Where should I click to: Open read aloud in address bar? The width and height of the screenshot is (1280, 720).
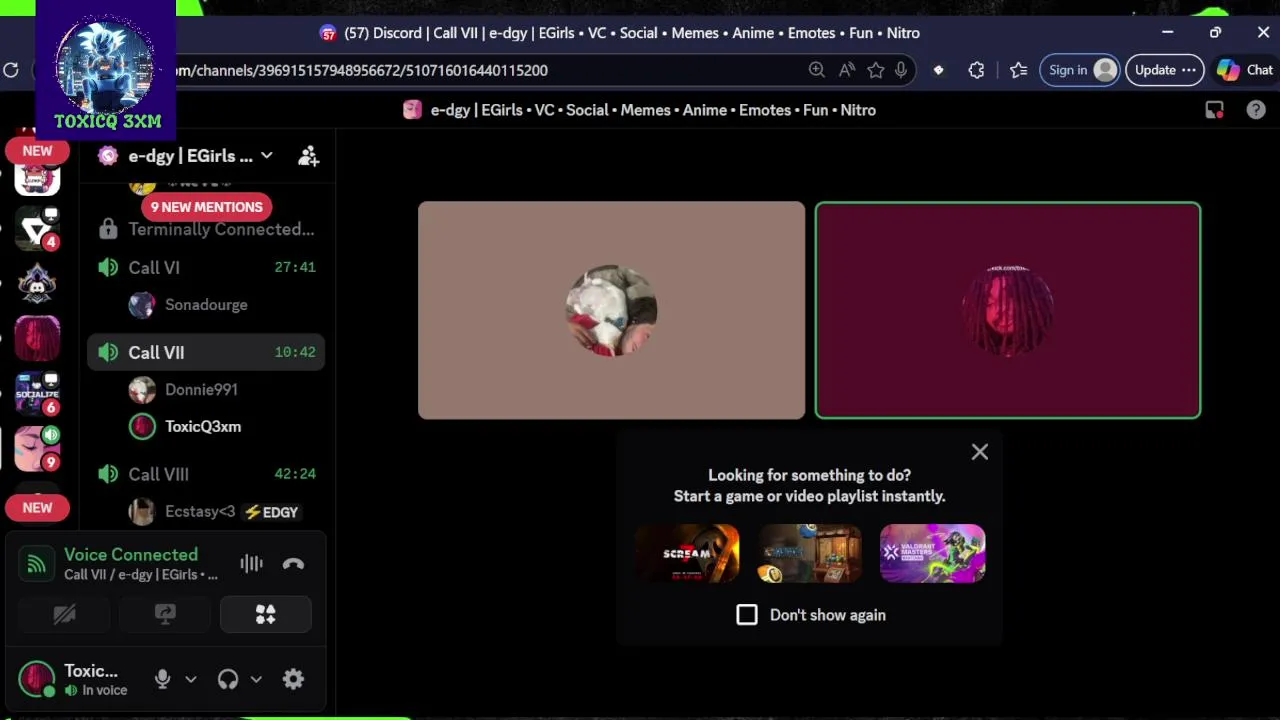pyautogui.click(x=847, y=70)
